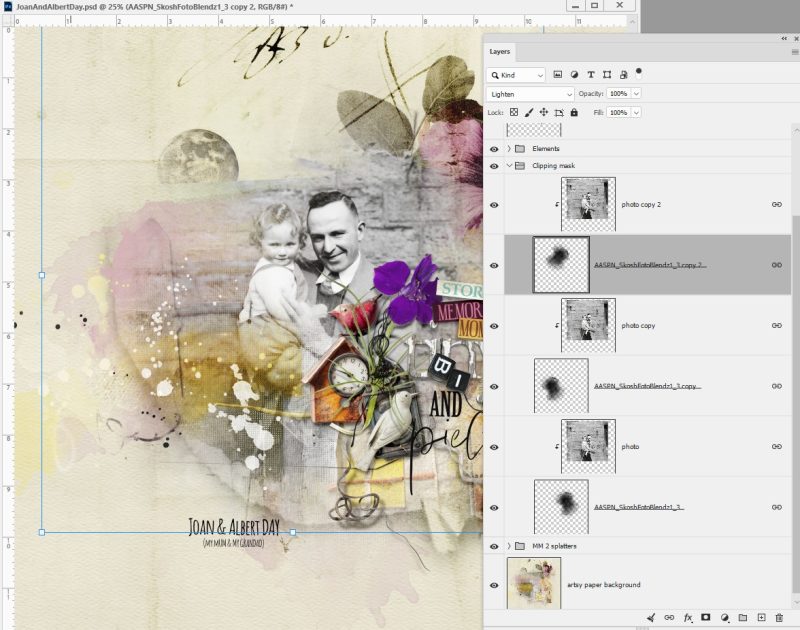Screen dimensions: 800x630
Task: Link layers from panel footer
Action: pos(669,618)
